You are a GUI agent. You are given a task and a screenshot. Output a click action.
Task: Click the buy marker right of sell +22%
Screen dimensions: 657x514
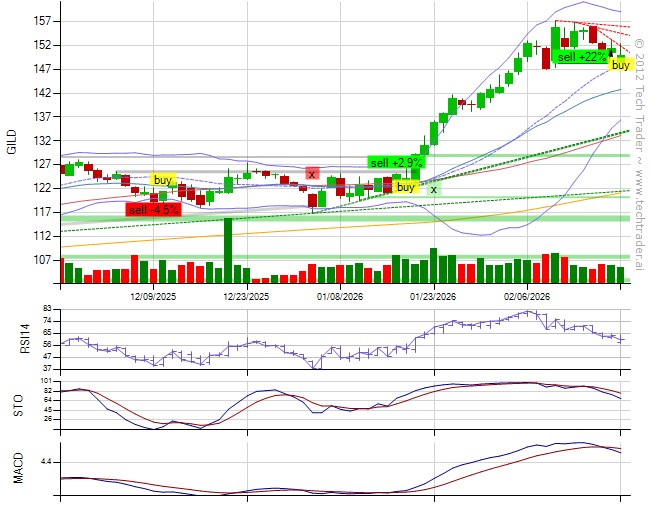tap(621, 65)
